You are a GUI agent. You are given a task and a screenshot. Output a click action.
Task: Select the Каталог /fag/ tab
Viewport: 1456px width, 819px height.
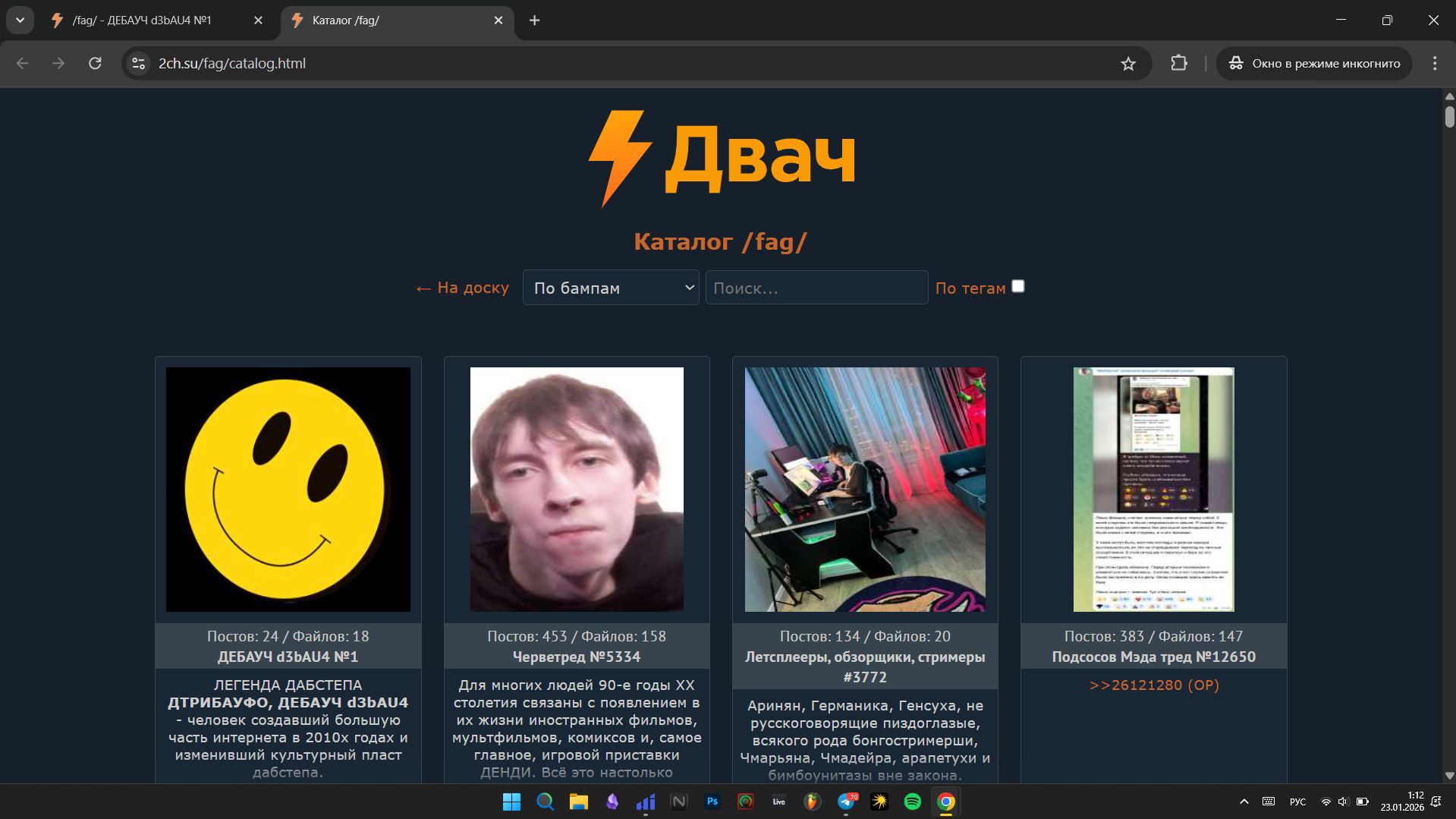397,20
